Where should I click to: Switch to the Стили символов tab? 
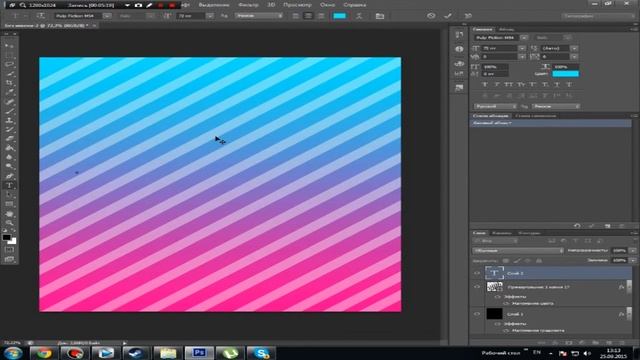click(x=536, y=116)
